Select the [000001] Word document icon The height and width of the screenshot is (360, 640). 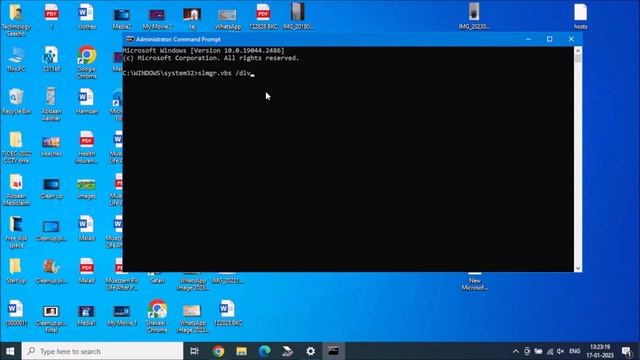point(16,313)
